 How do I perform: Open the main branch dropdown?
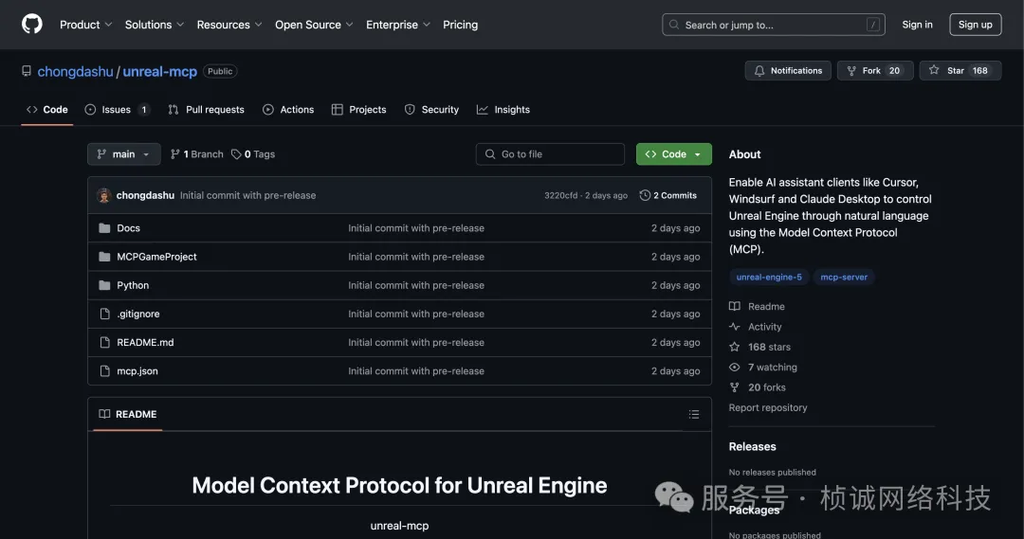coord(123,154)
